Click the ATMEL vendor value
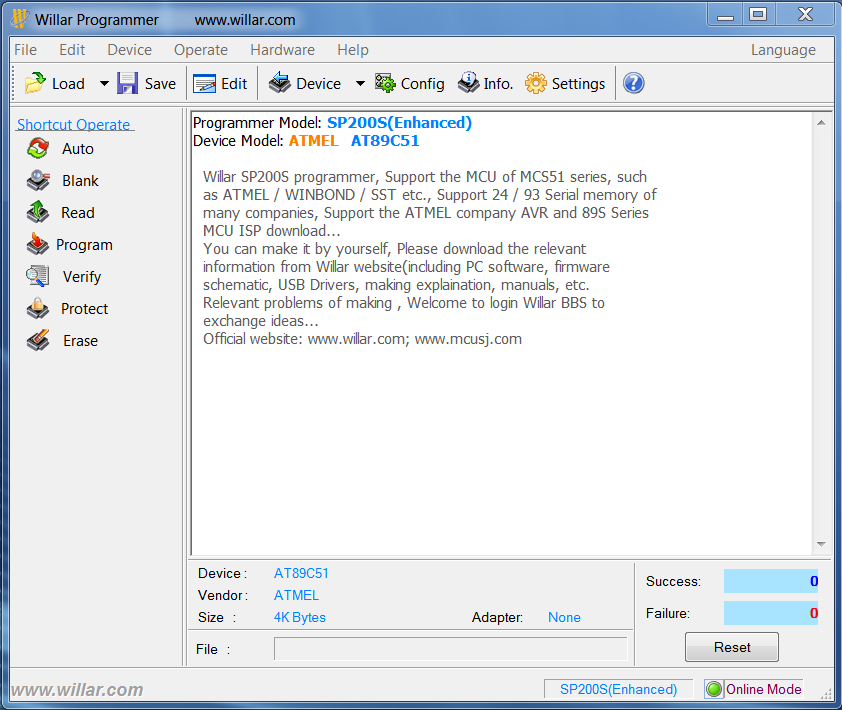The image size is (842, 710). [296, 596]
